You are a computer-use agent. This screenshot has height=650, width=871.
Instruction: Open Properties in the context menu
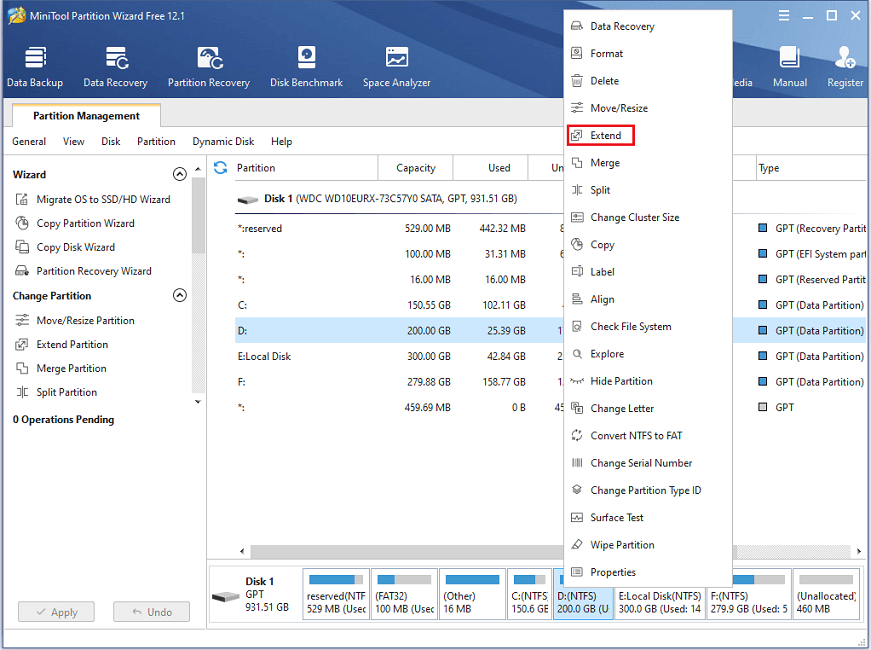[648, 572]
